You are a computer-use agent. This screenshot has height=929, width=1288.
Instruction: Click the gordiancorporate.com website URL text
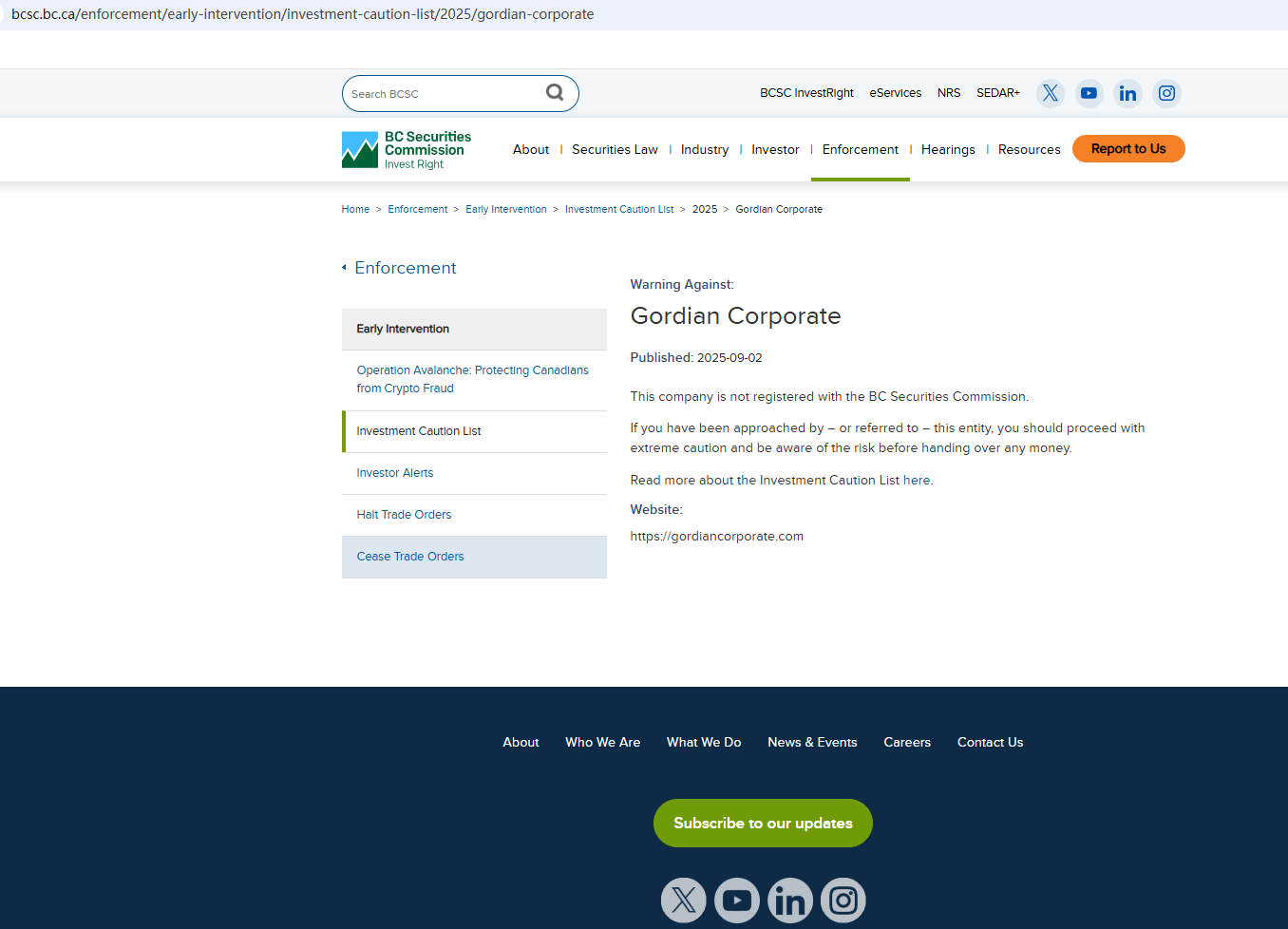pos(717,537)
